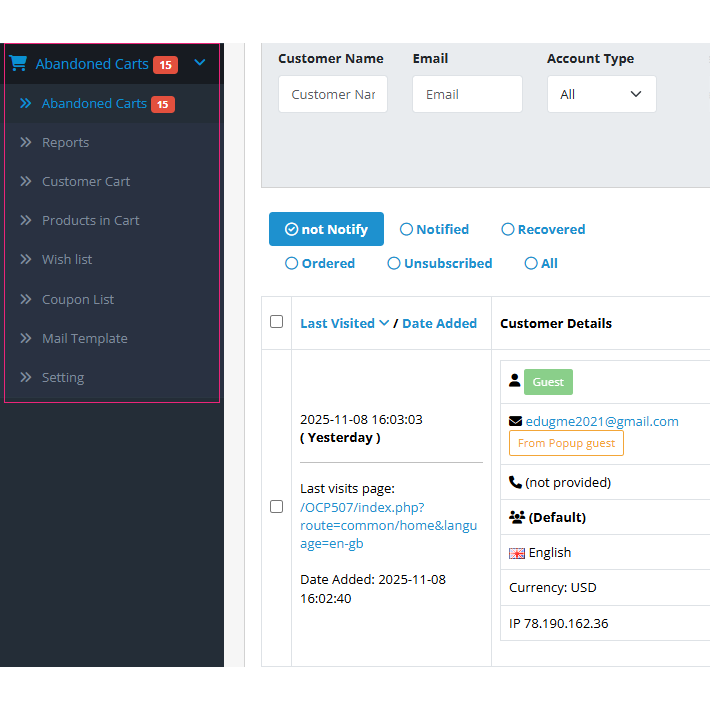Check the first abandoned cart row checkbox
Image resolution: width=710 pixels, height=710 pixels.
tap(277, 507)
